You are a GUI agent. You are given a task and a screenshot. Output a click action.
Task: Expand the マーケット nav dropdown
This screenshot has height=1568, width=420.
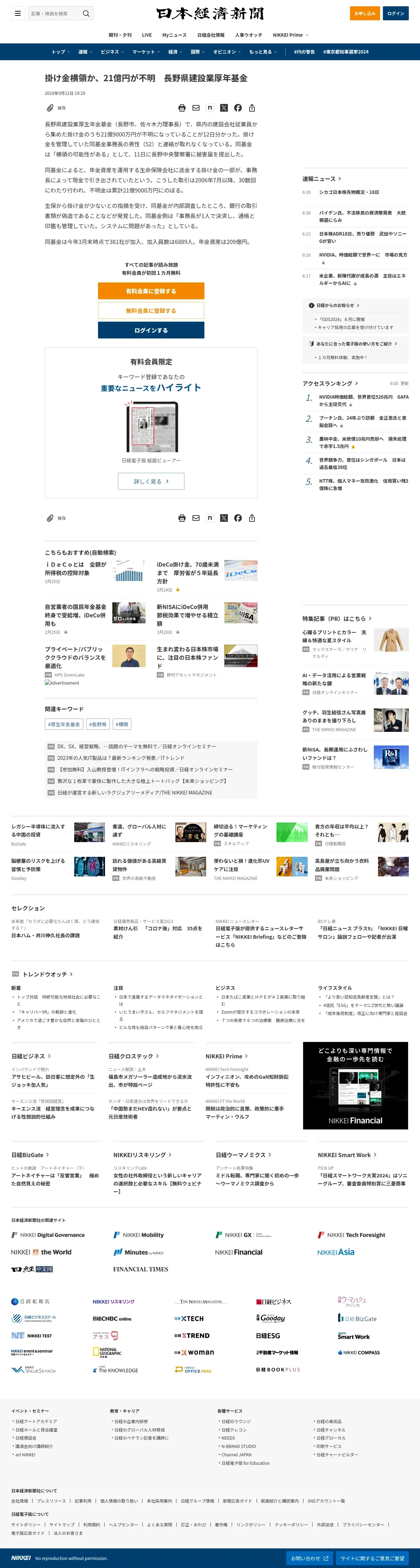click(x=146, y=52)
